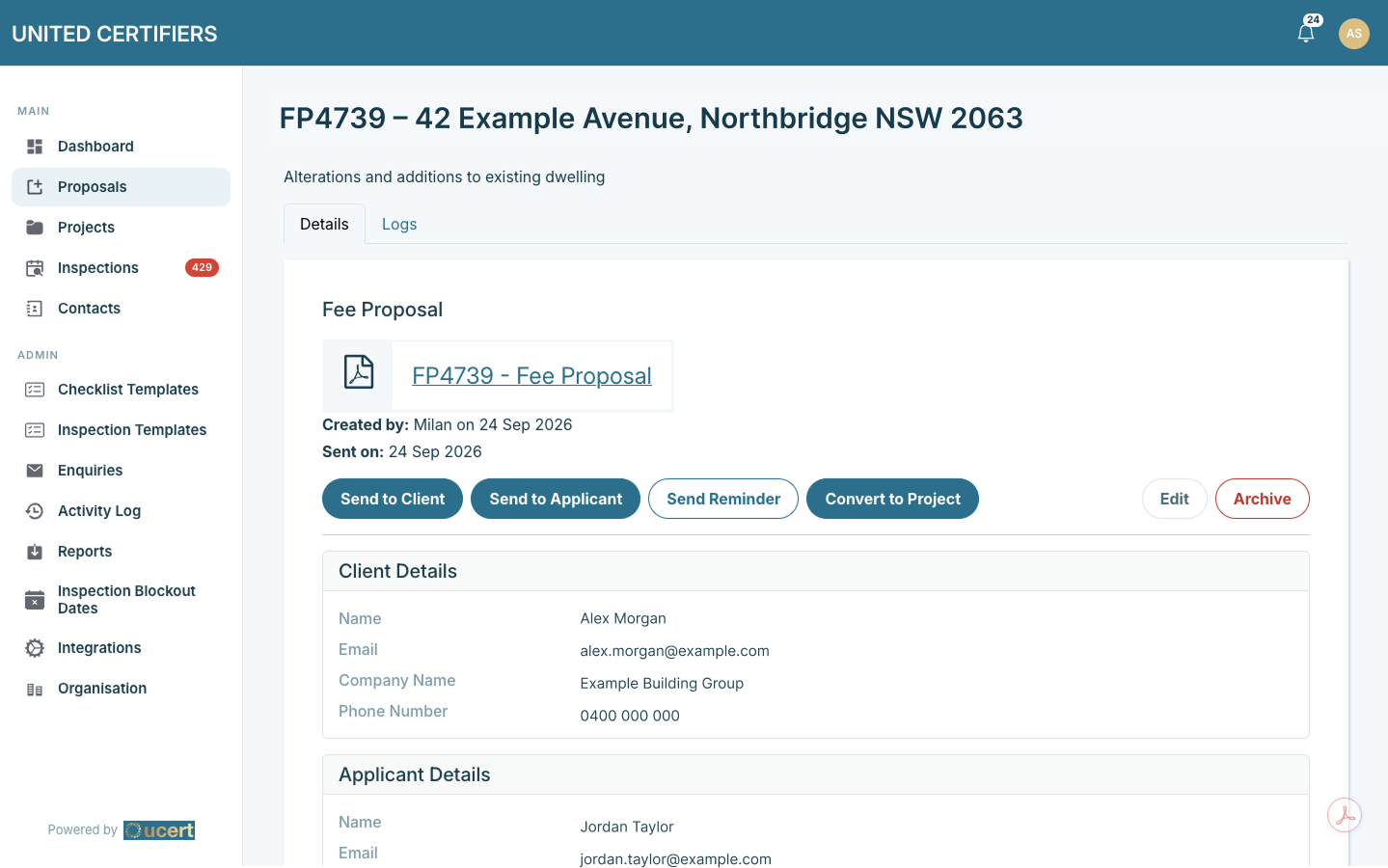Open Reports in the admin menu
Screen dimensions: 1388x868
[121, 552]
